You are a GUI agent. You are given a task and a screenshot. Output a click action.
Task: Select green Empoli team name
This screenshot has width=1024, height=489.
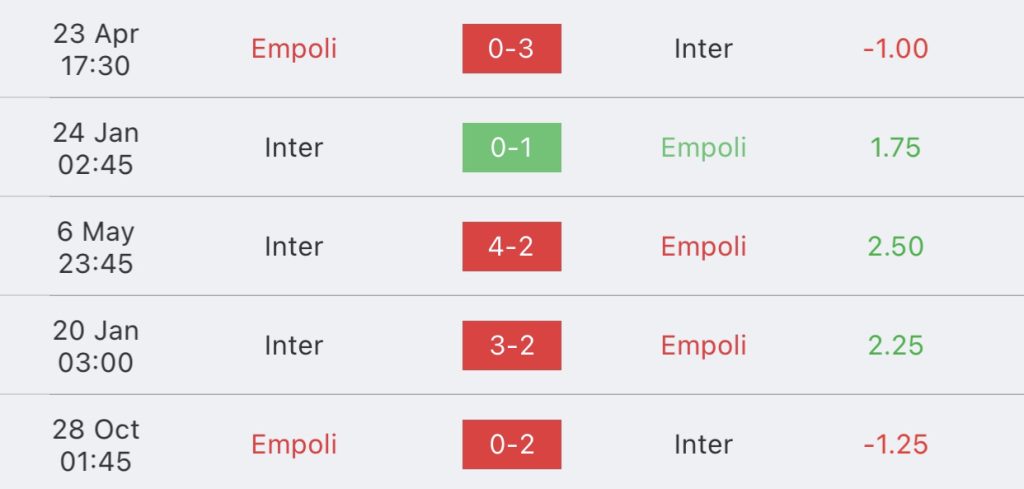[x=703, y=148]
